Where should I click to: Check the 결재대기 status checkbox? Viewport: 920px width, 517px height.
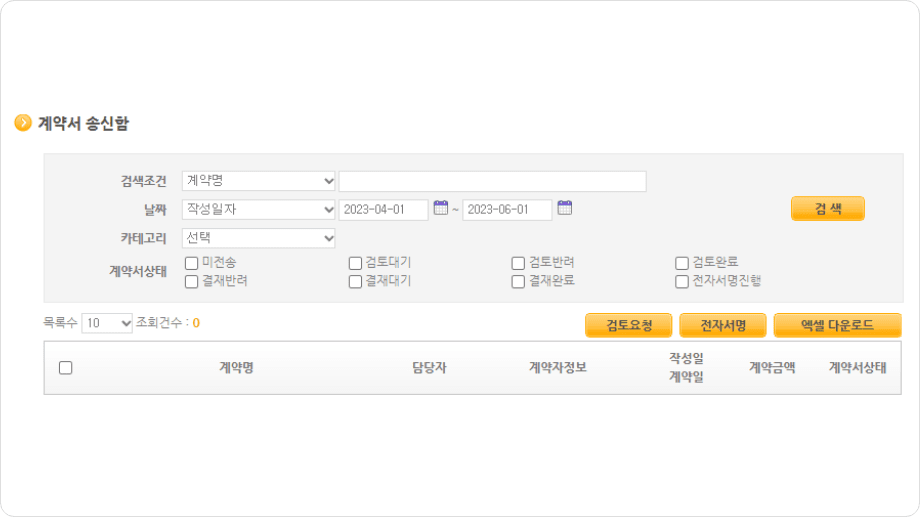point(355,282)
